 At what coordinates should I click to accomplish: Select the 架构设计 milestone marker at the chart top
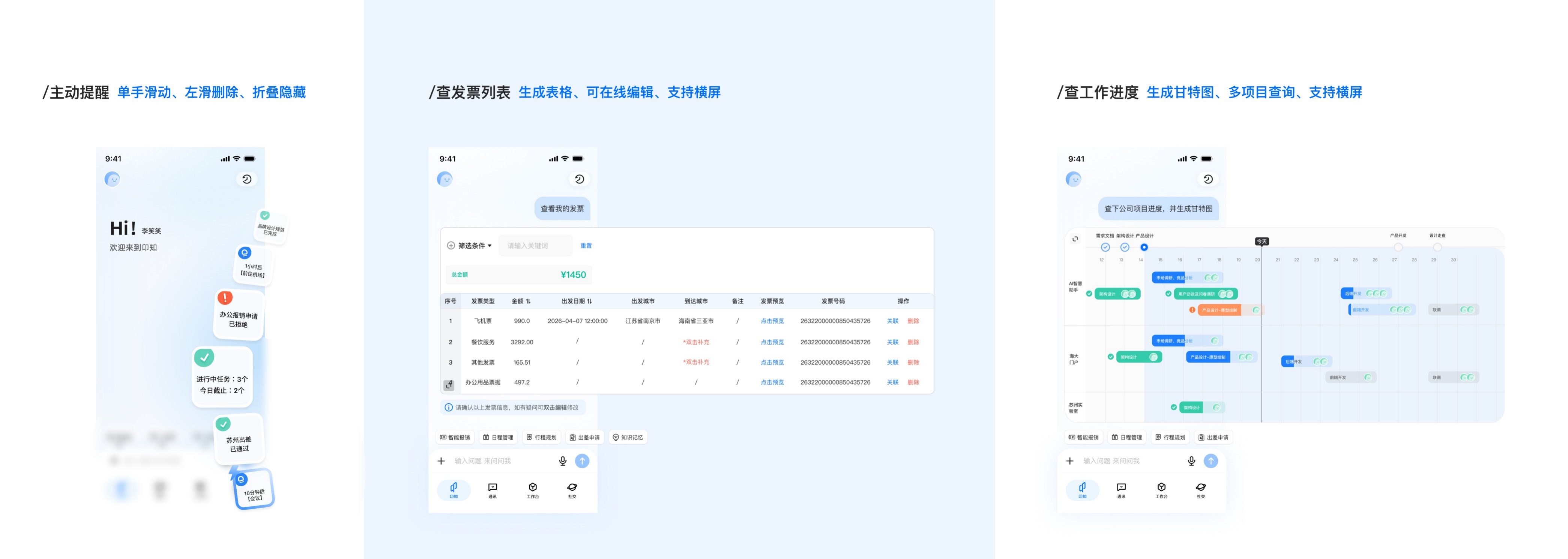coord(1125,247)
